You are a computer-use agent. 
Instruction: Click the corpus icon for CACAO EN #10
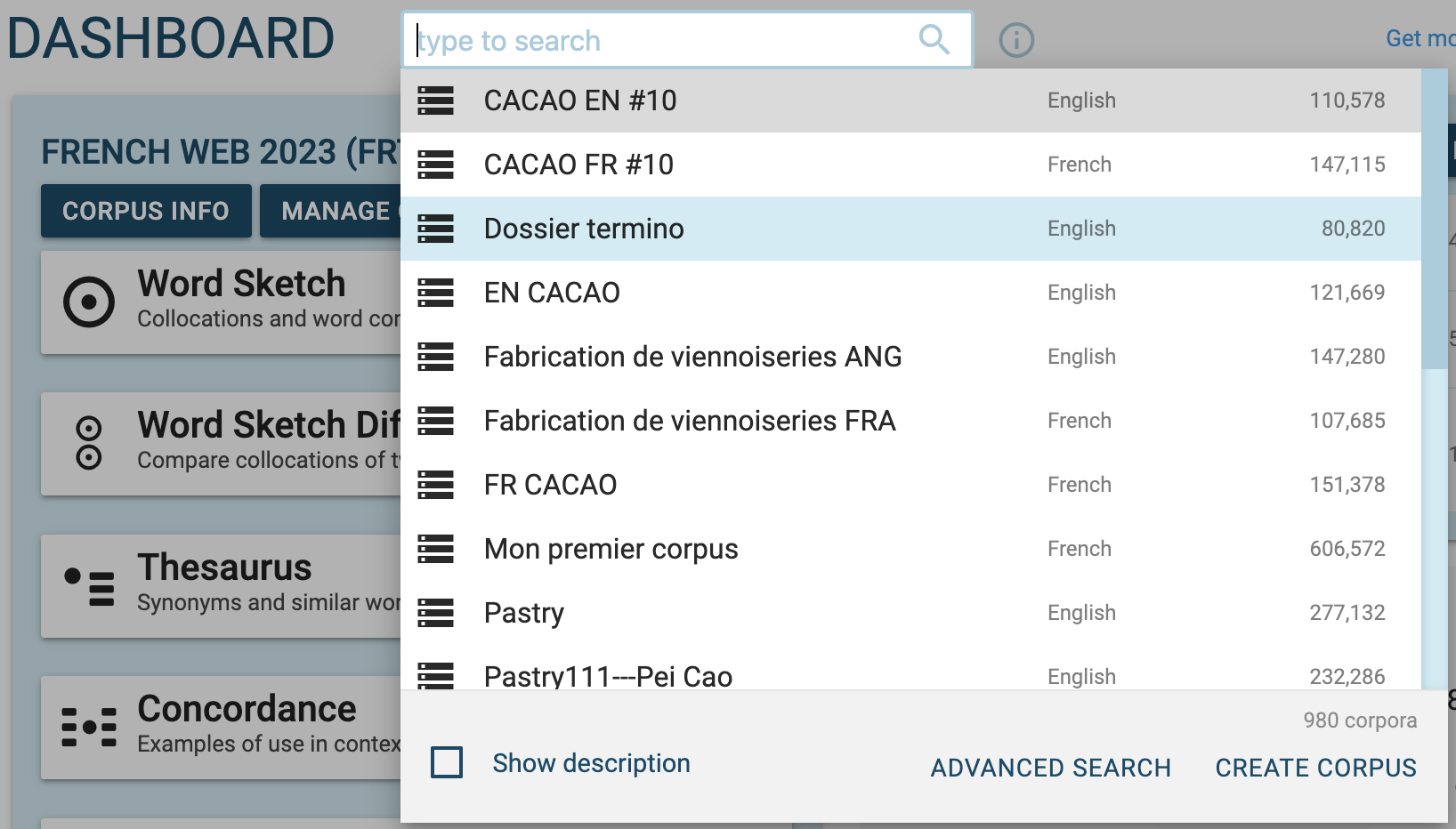click(436, 101)
